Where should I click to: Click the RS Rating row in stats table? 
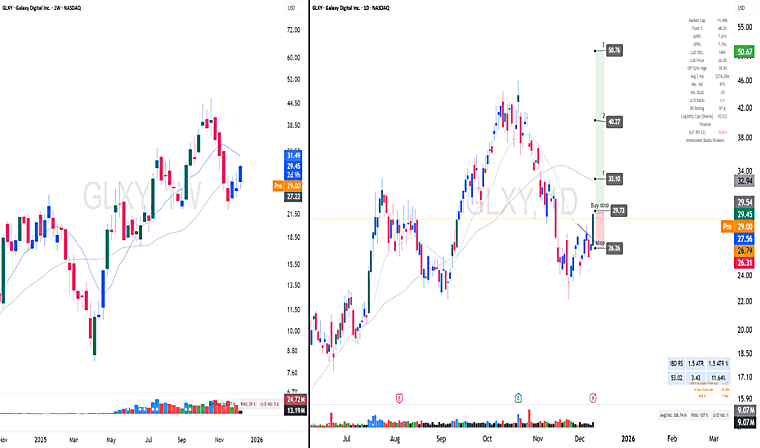point(707,108)
